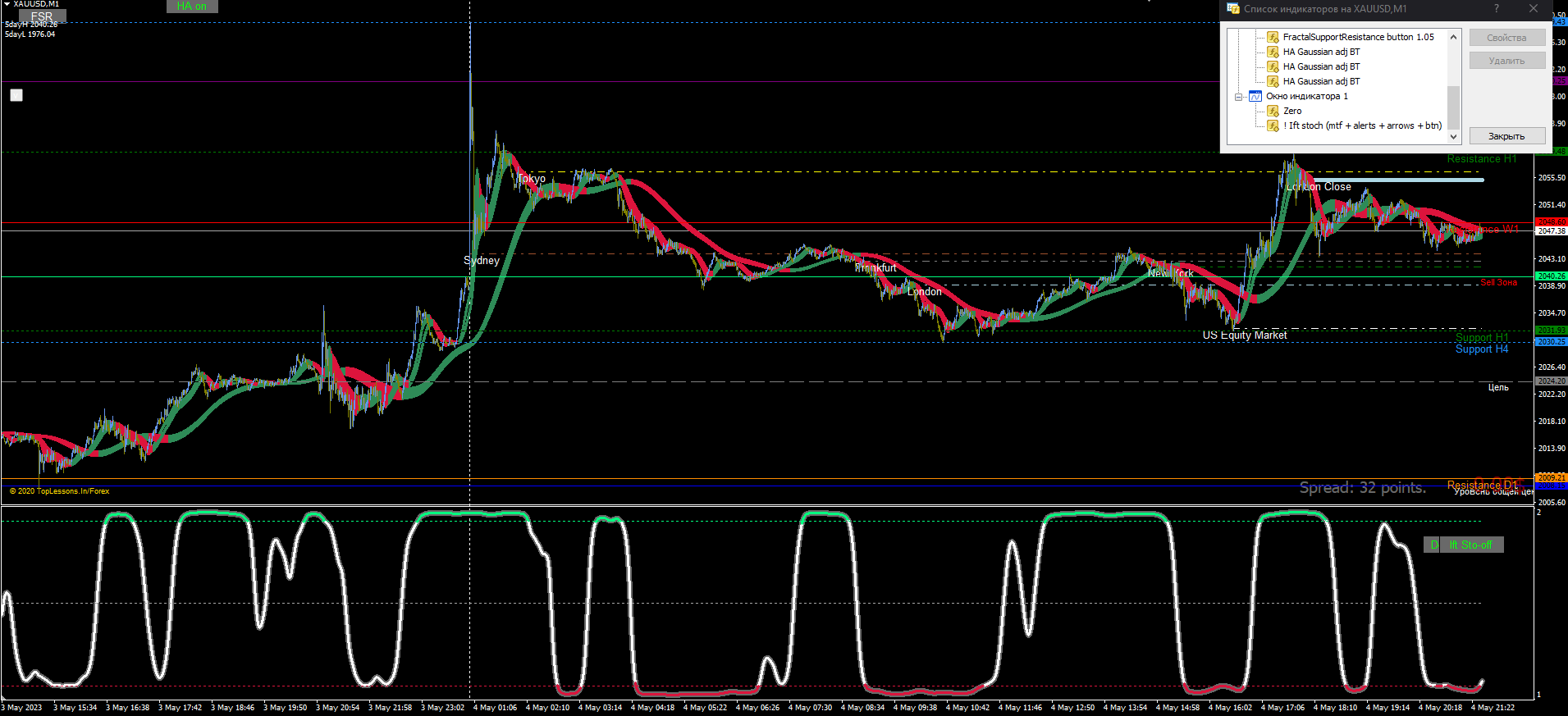This screenshot has width=1568, height=716.
Task: Click the icon of the bottom HA Gaussian row
Action: (x=1273, y=81)
